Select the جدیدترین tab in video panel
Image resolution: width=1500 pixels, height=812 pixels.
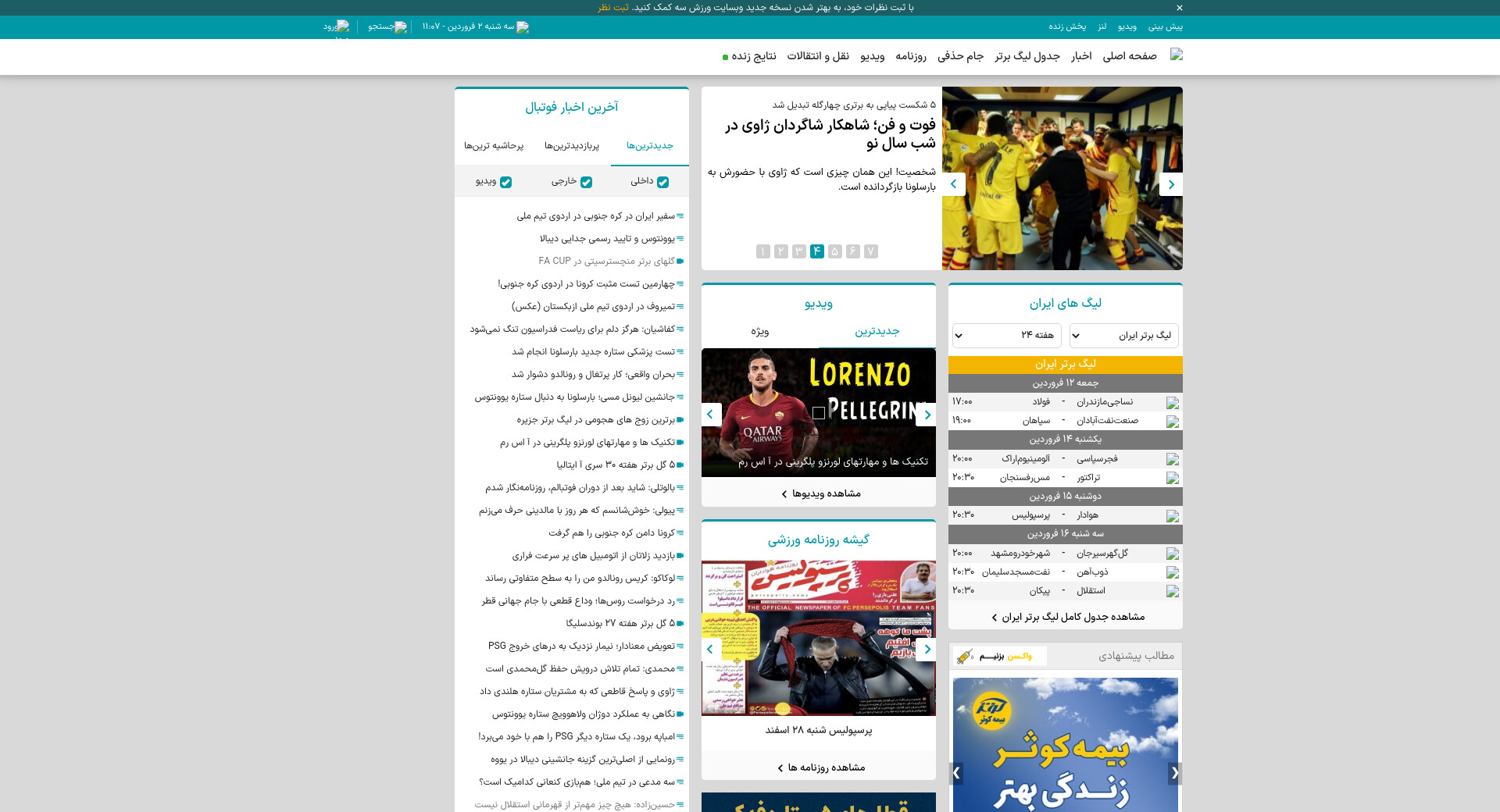[x=877, y=332]
